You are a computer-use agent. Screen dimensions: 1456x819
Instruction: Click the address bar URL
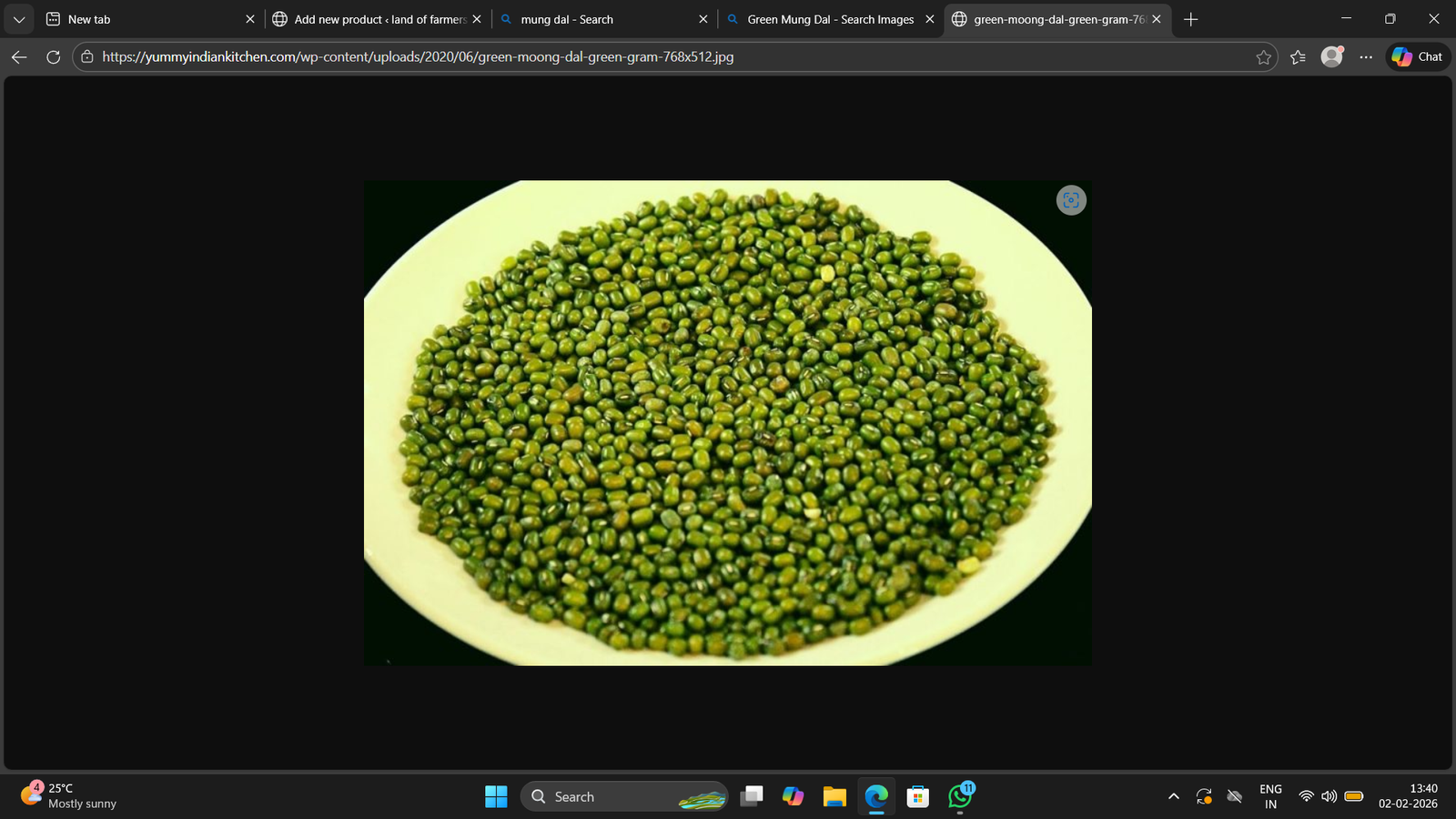click(x=419, y=56)
